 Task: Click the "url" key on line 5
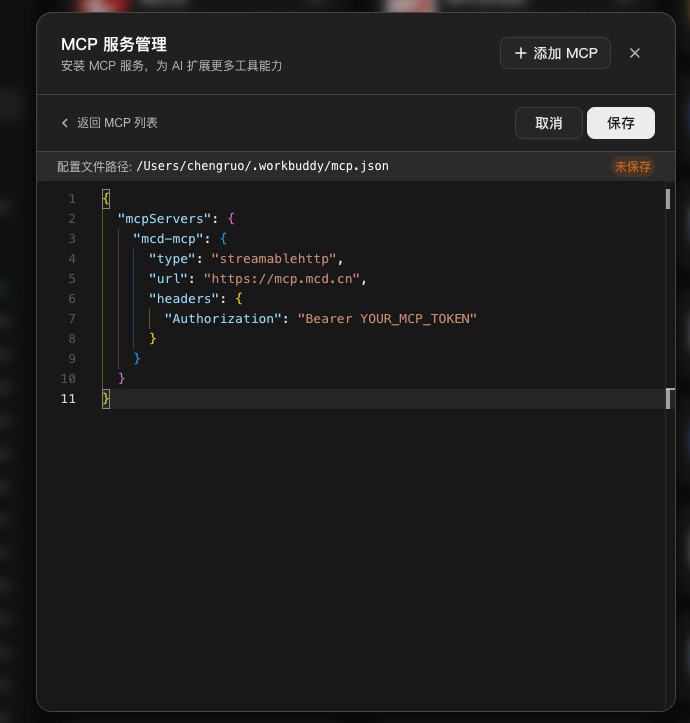pyautogui.click(x=168, y=279)
